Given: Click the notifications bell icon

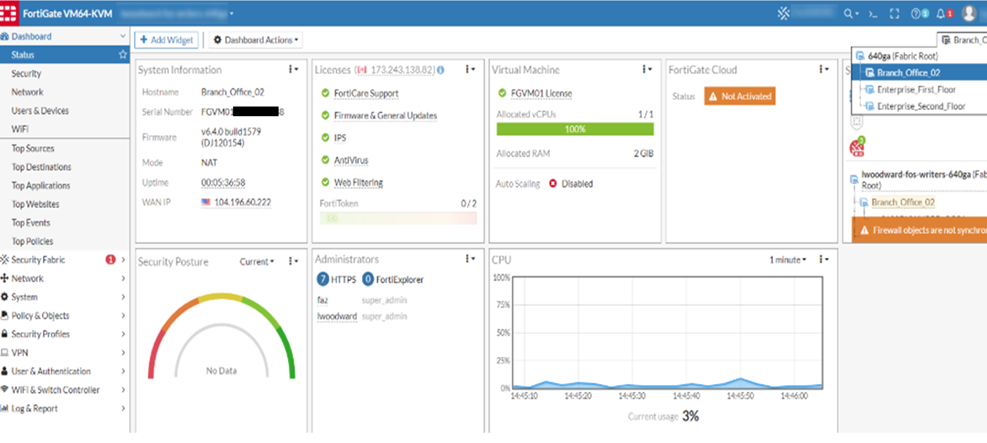Looking at the screenshot, I should click(x=938, y=14).
